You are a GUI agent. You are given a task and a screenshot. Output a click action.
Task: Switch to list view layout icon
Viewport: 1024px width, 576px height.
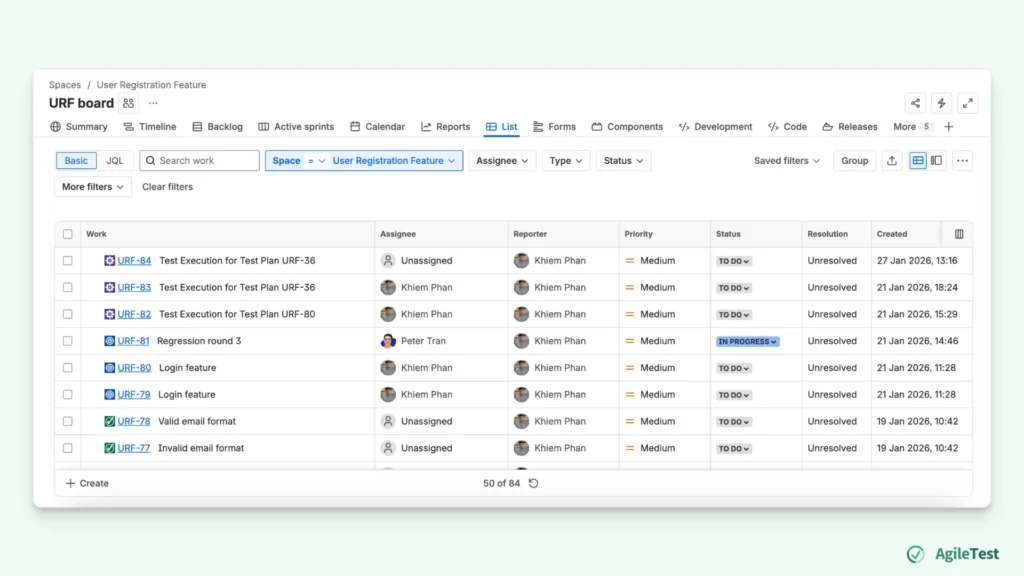[918, 161]
